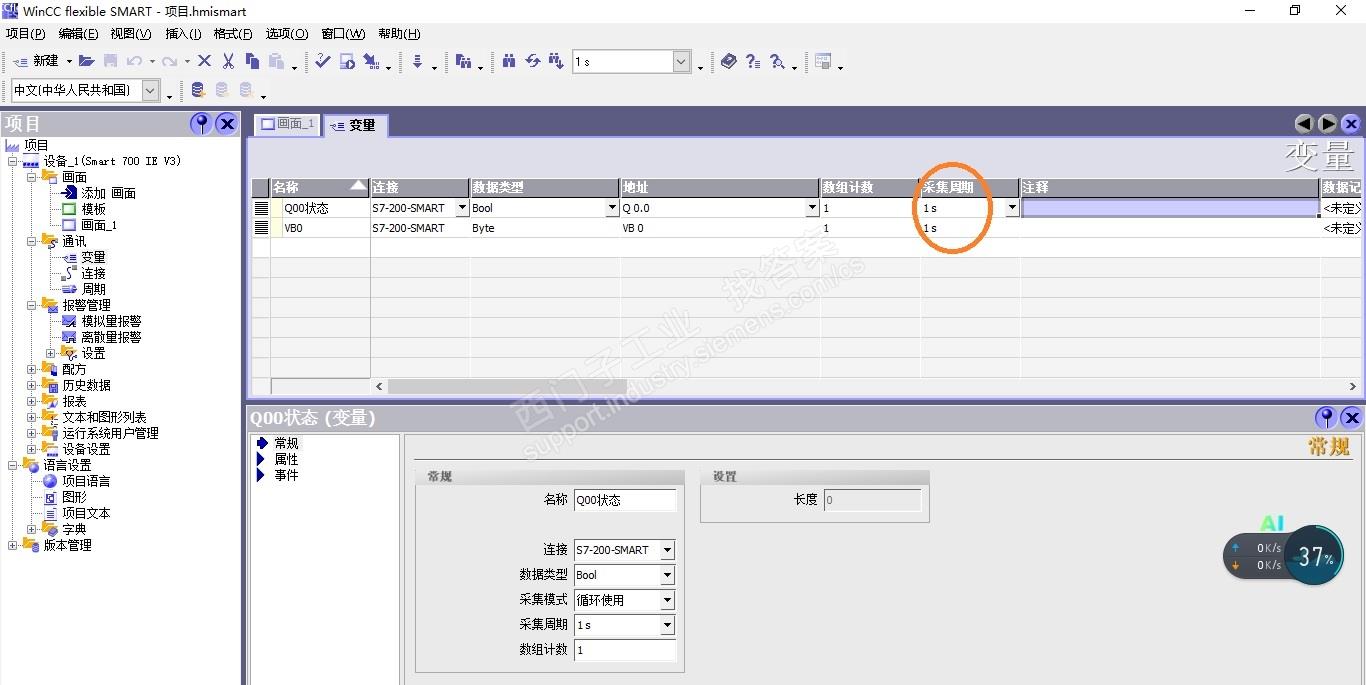The width and height of the screenshot is (1366, 685).
Task: Go to next tab with right arrow
Action: [1328, 124]
